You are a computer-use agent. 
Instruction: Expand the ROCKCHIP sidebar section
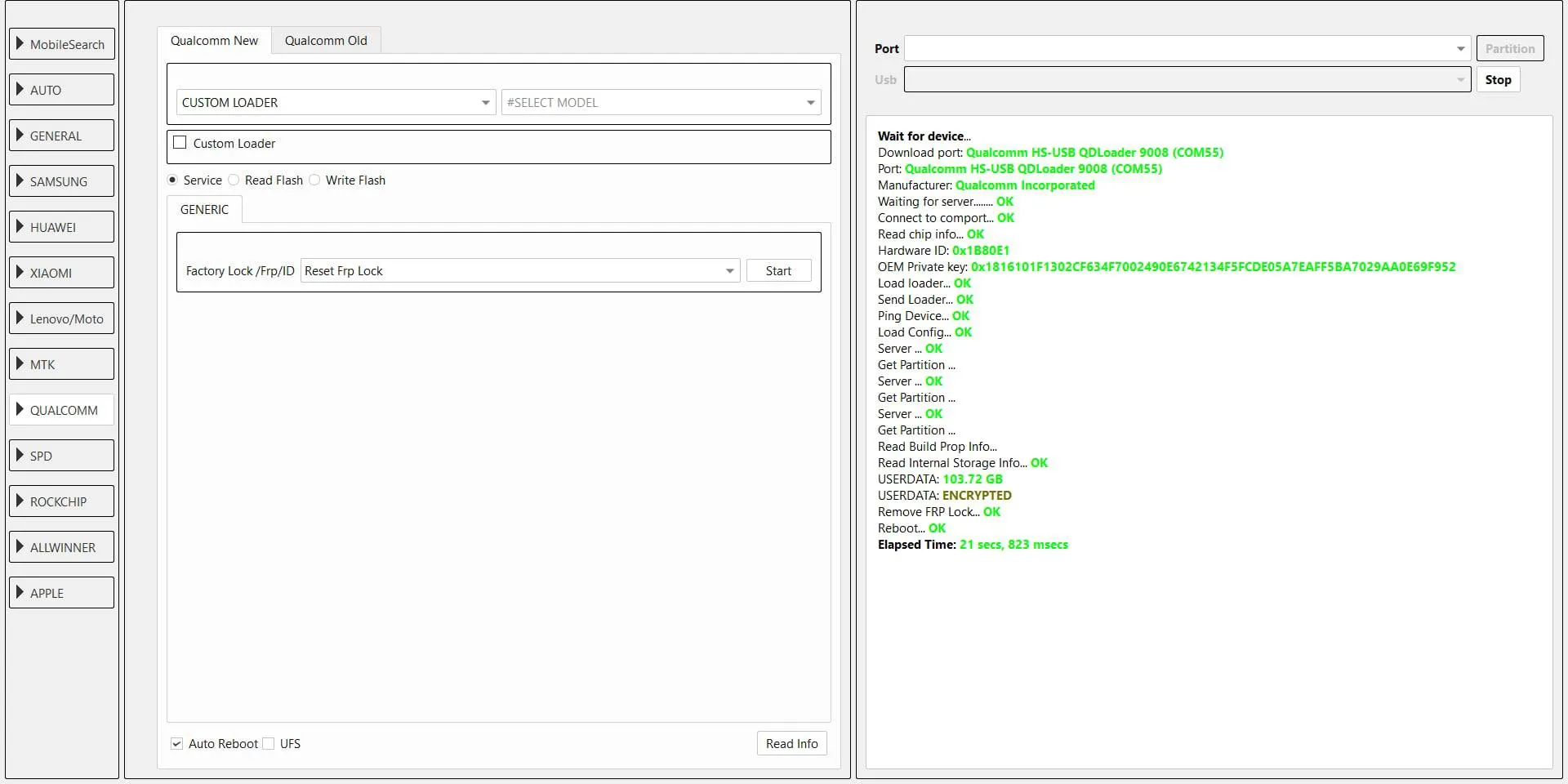[62, 501]
